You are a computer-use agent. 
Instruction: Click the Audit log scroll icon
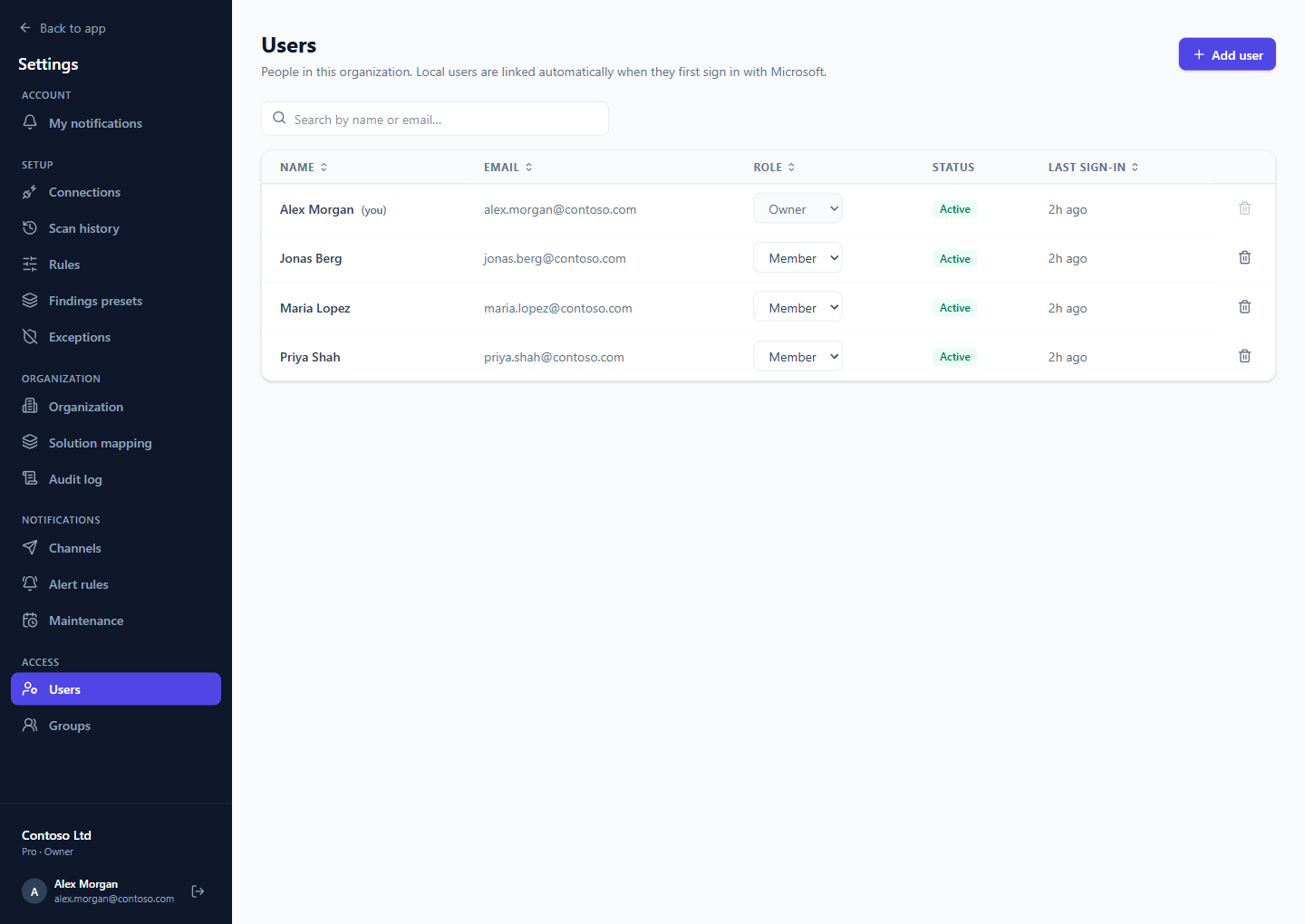pos(30,478)
